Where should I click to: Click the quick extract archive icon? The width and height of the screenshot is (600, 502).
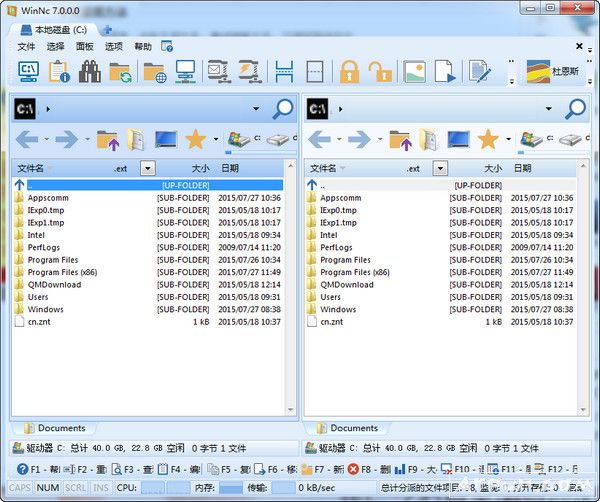[250, 72]
